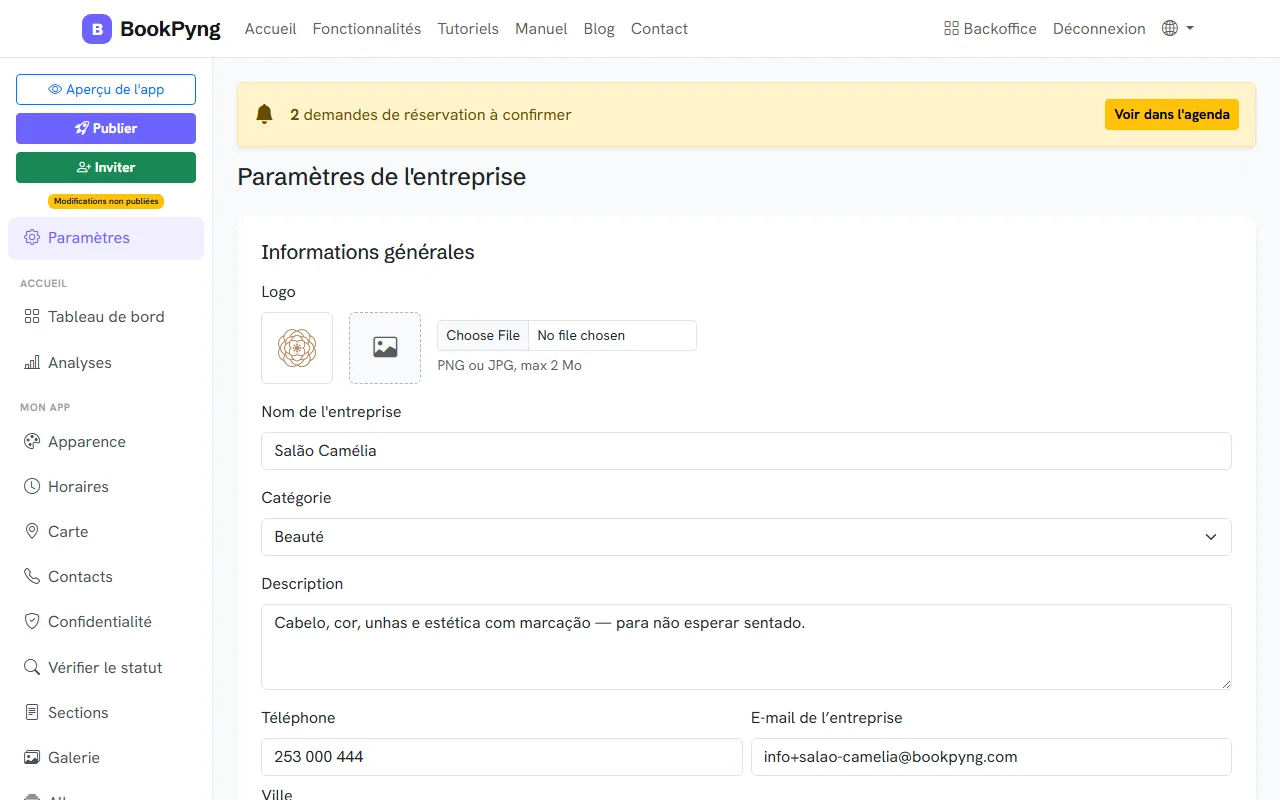Open Horaires in the sidebar
Viewport: 1280px width, 800px height.
point(106,487)
